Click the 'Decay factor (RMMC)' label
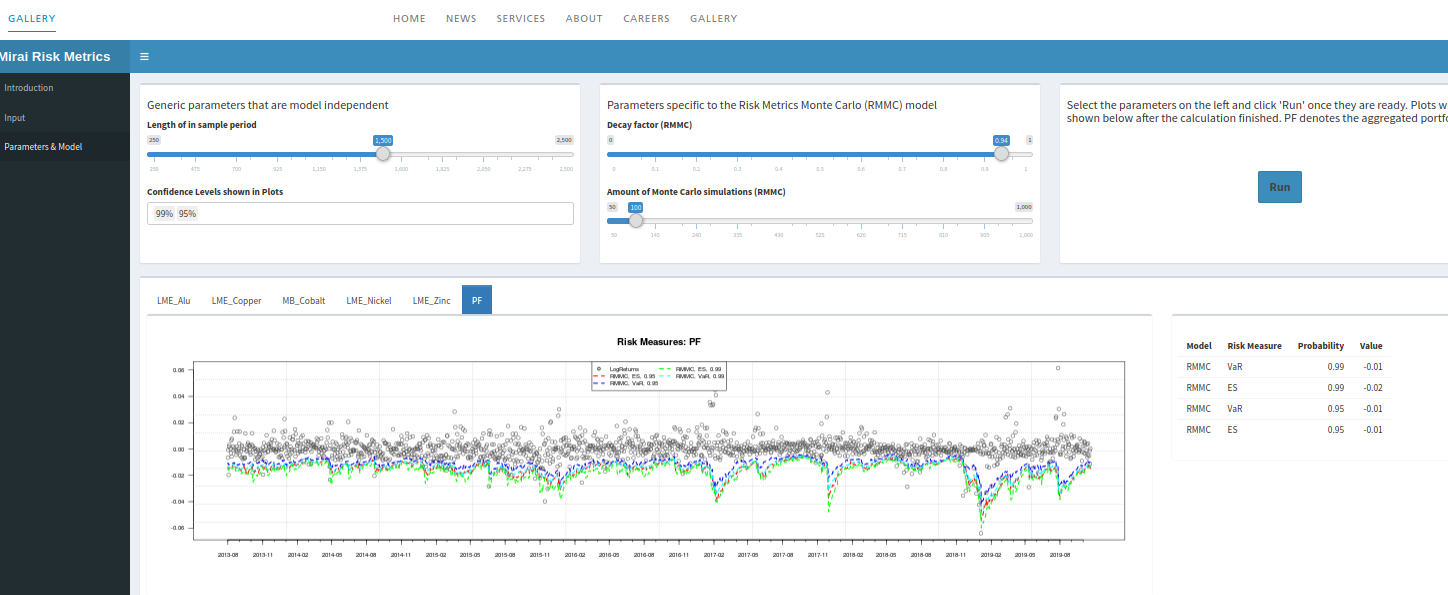This screenshot has width=1448, height=595. (x=649, y=125)
